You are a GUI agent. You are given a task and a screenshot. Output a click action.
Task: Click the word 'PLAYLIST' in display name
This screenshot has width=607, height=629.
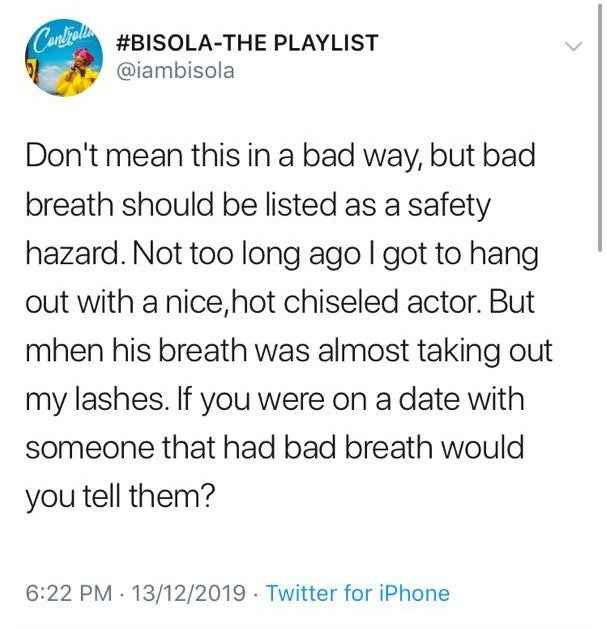click(x=326, y=43)
